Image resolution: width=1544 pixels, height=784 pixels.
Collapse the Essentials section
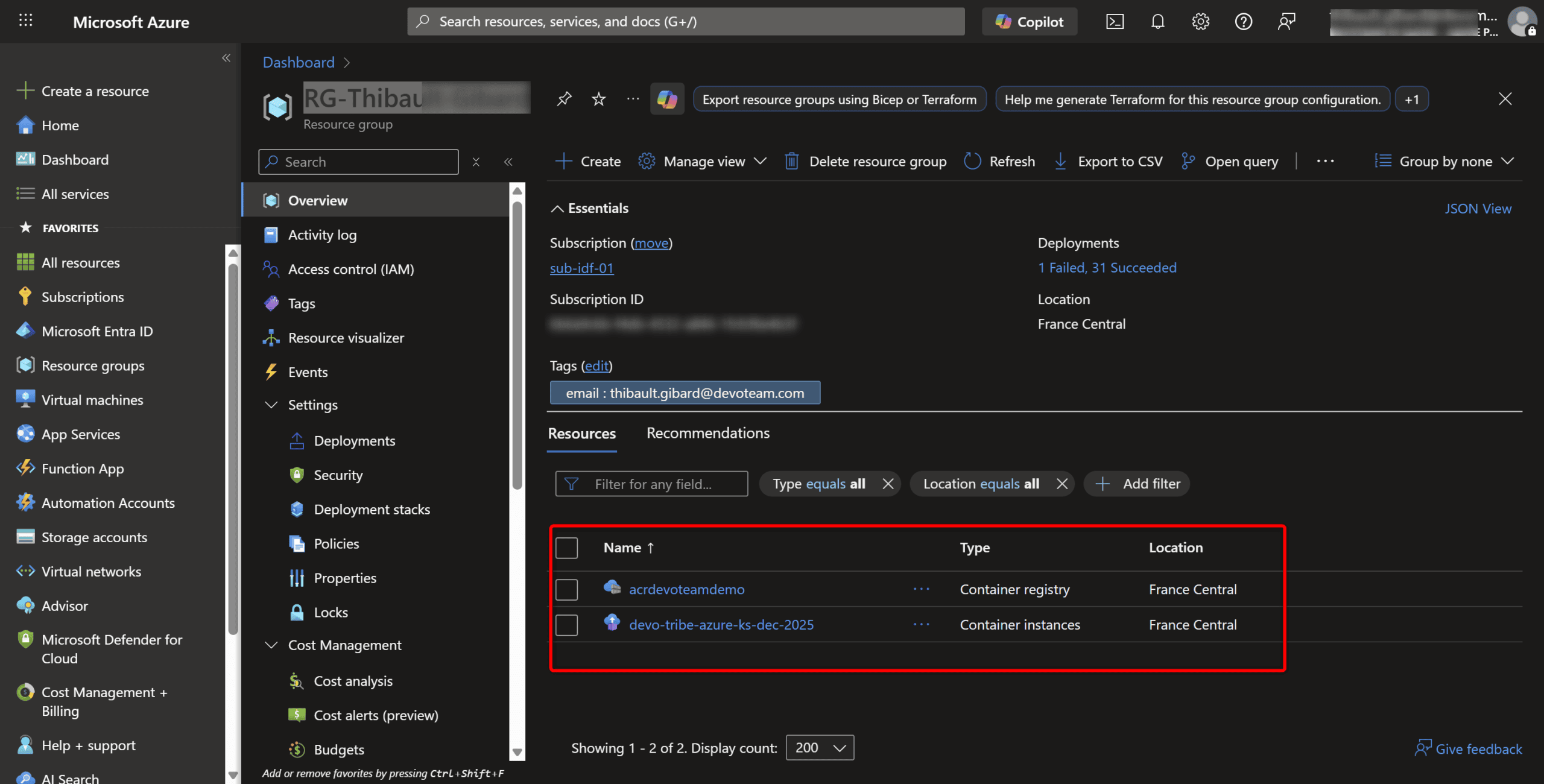[x=557, y=209]
